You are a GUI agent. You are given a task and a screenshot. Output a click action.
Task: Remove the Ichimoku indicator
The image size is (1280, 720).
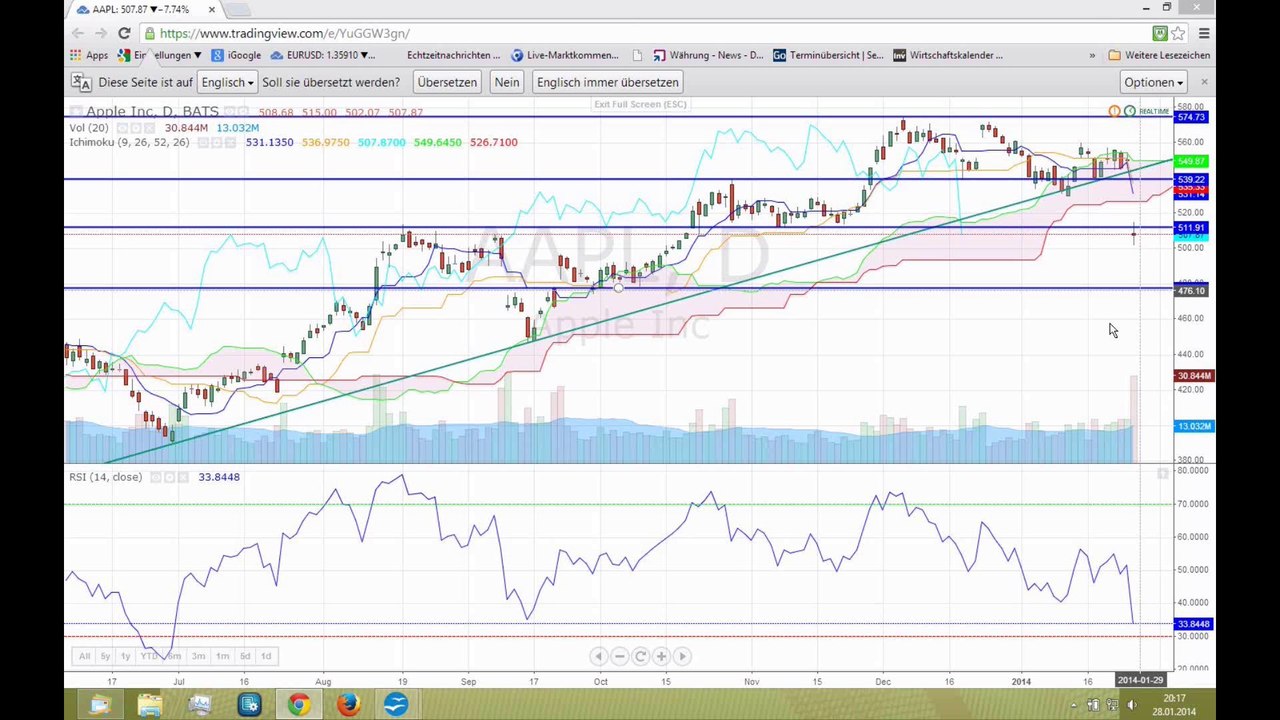point(229,142)
